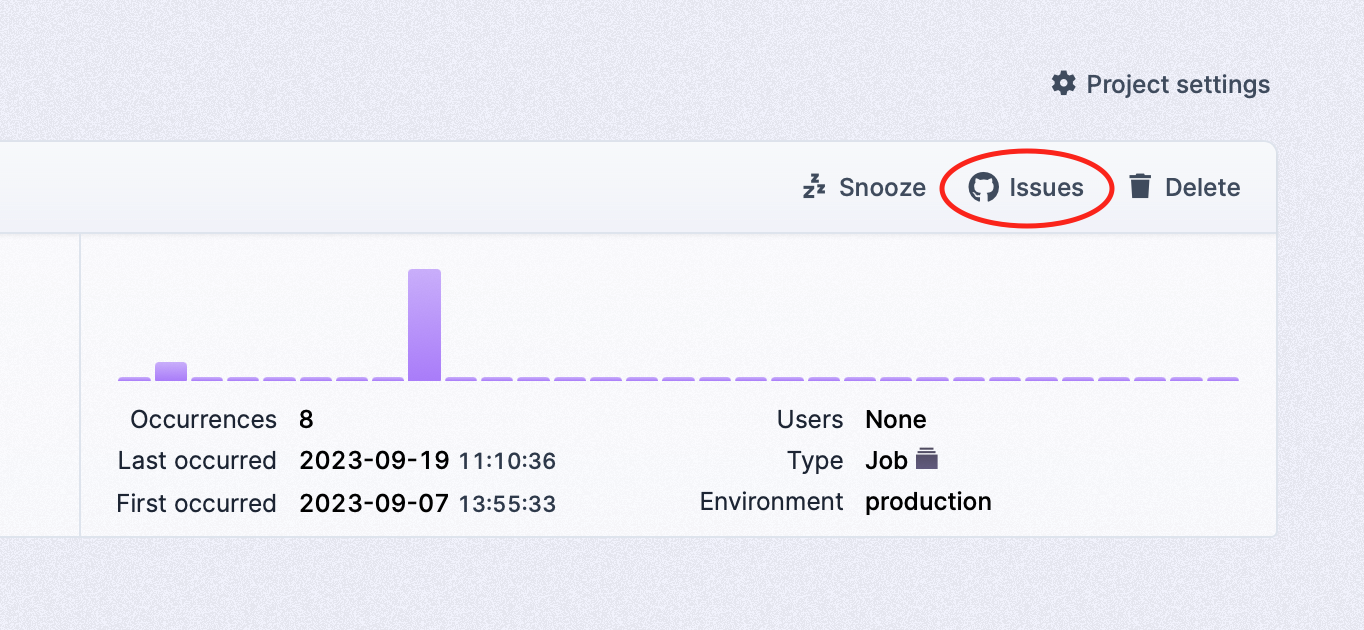This screenshot has width=1364, height=630.
Task: Click the zzz Snooze icon
Action: (815, 187)
